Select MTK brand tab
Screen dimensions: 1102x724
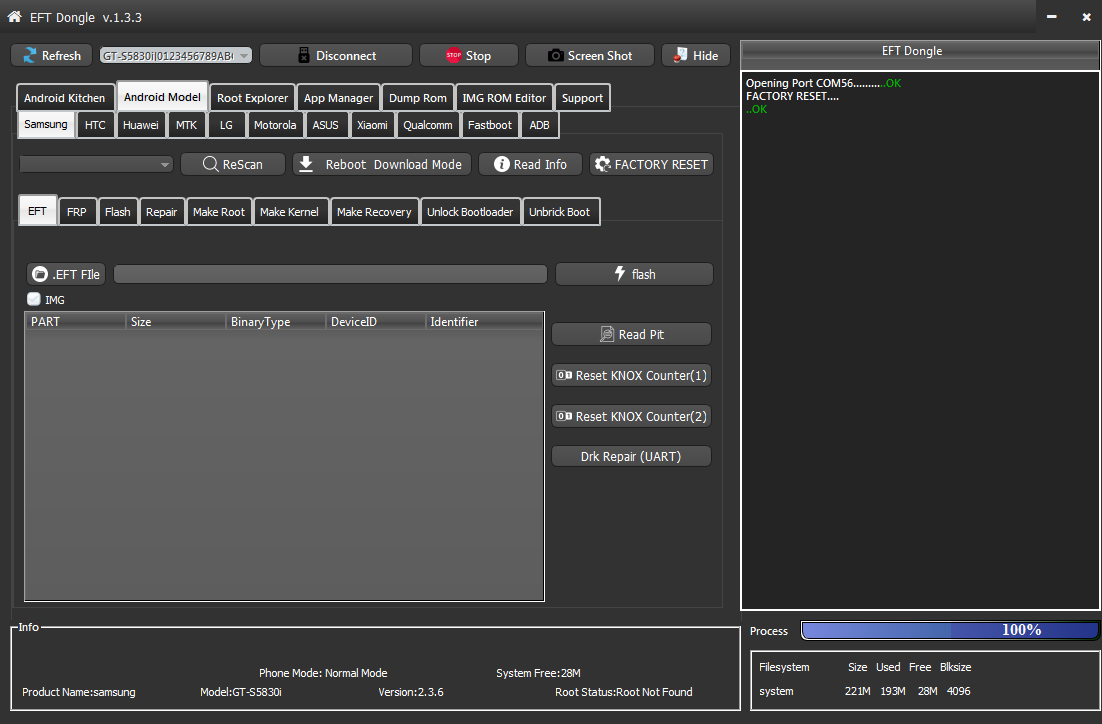click(x=186, y=125)
